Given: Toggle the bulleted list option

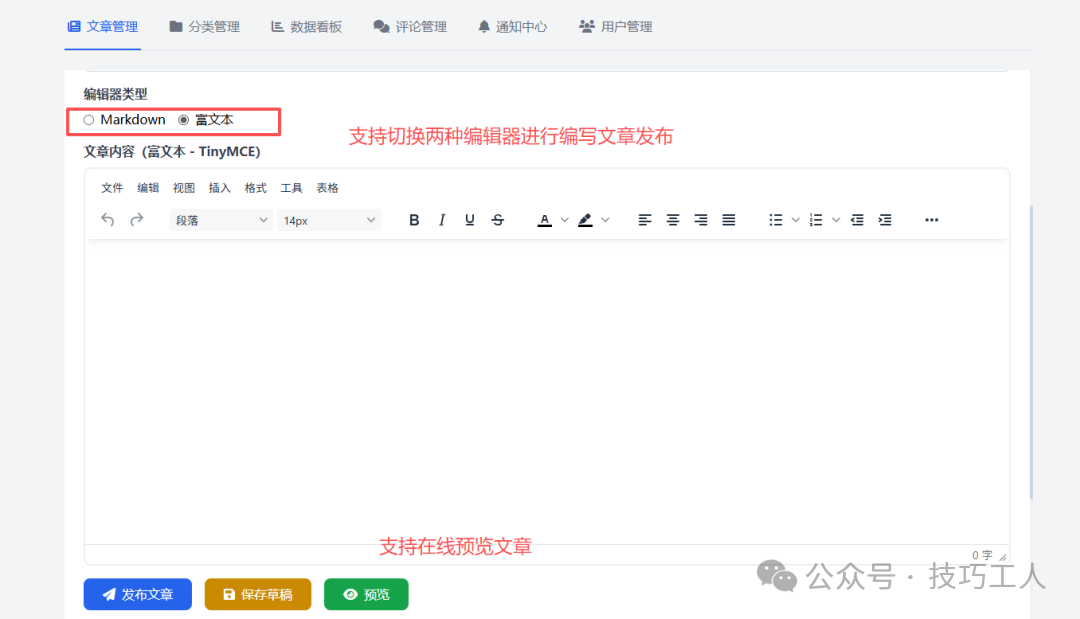Looking at the screenshot, I should point(777,219).
